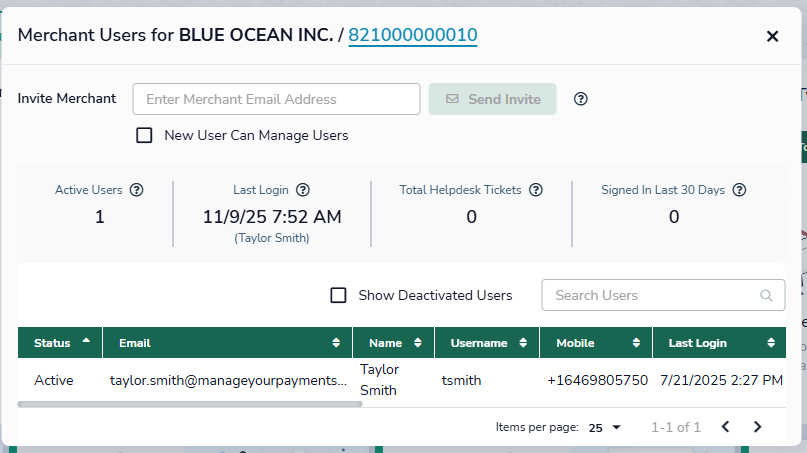Sort table by Username column
Image resolution: width=807 pixels, height=453 pixels.
486,343
